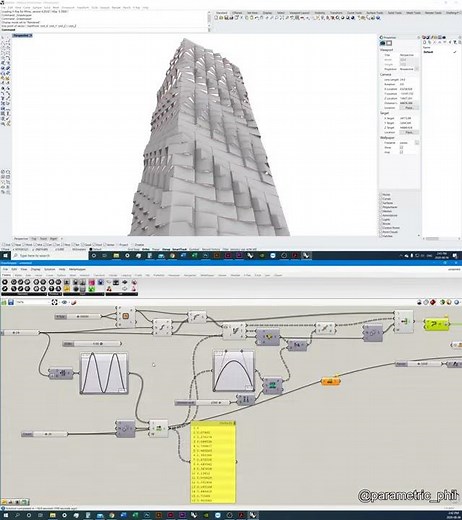Expand the Util group in Params ribbon
Viewport: 462px width, 520px height.
[122, 294]
